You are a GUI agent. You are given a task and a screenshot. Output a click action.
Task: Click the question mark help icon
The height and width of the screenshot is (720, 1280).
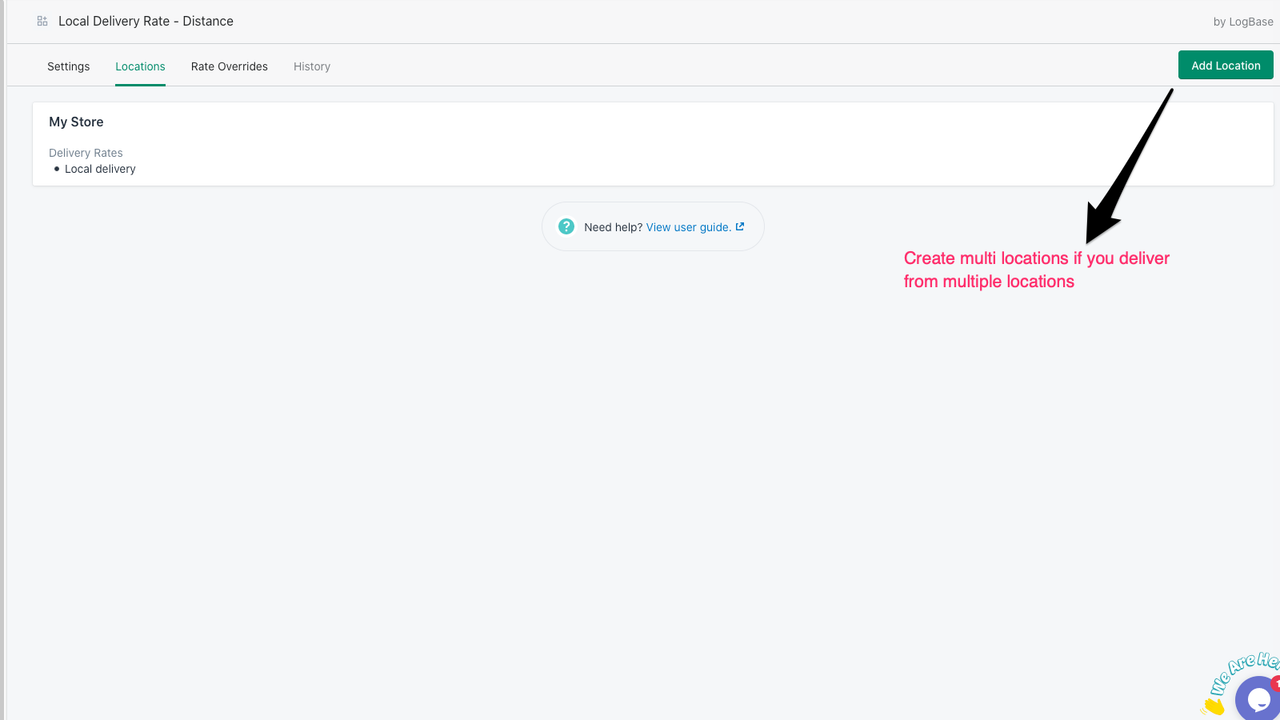pos(566,227)
